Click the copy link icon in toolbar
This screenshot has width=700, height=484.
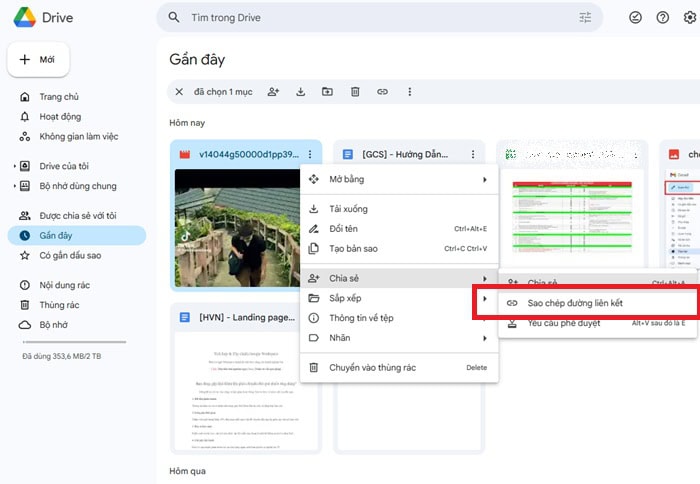(382, 92)
